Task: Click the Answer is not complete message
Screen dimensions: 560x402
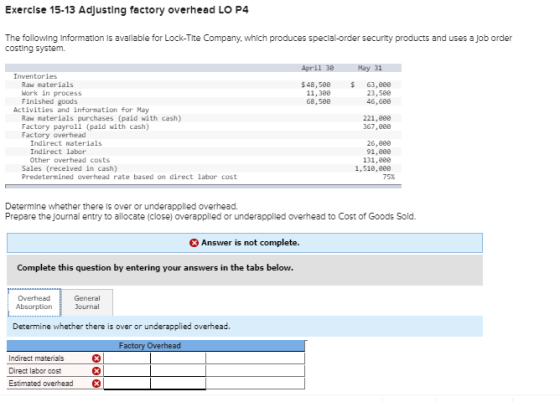Action: coord(250,243)
